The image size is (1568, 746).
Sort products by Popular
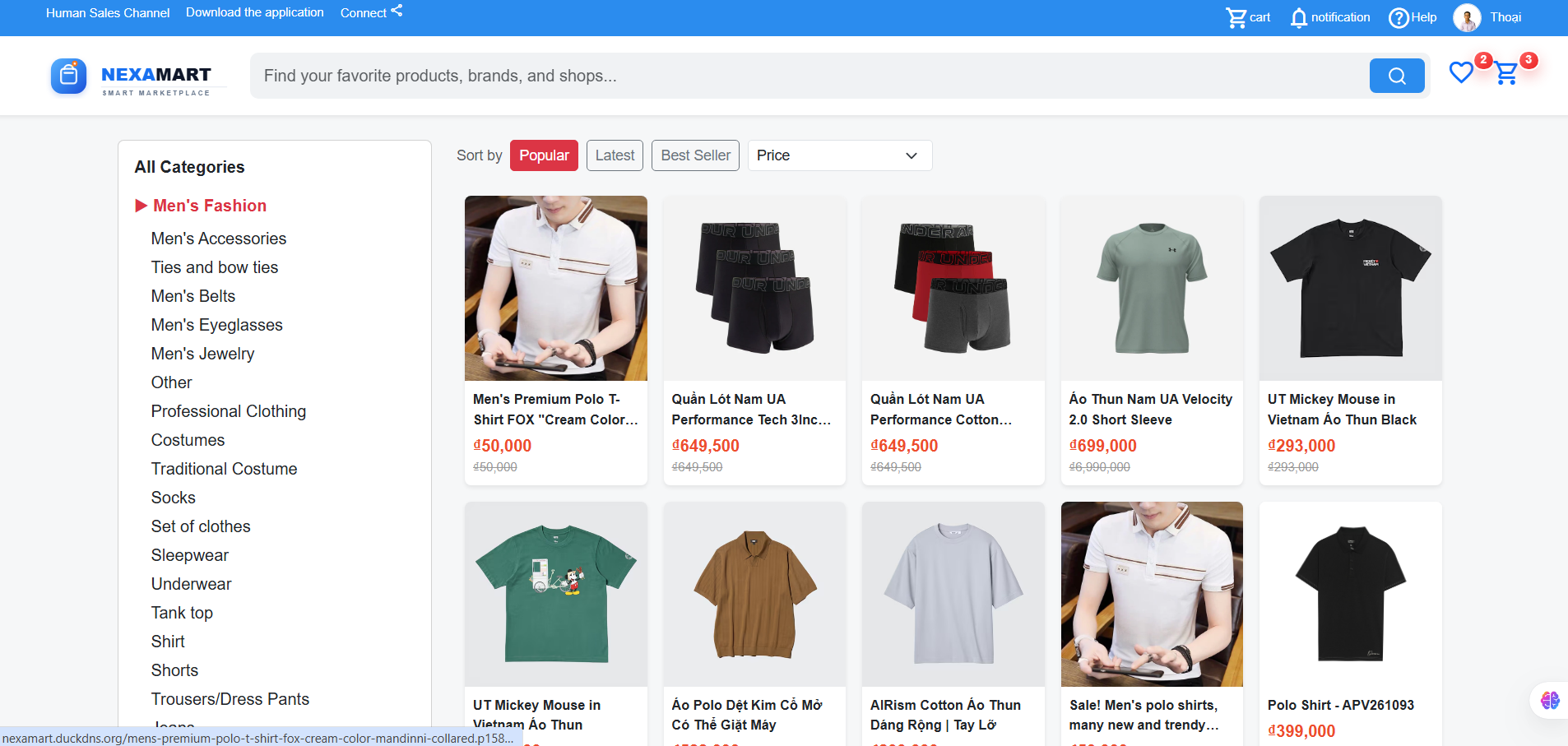click(x=544, y=155)
